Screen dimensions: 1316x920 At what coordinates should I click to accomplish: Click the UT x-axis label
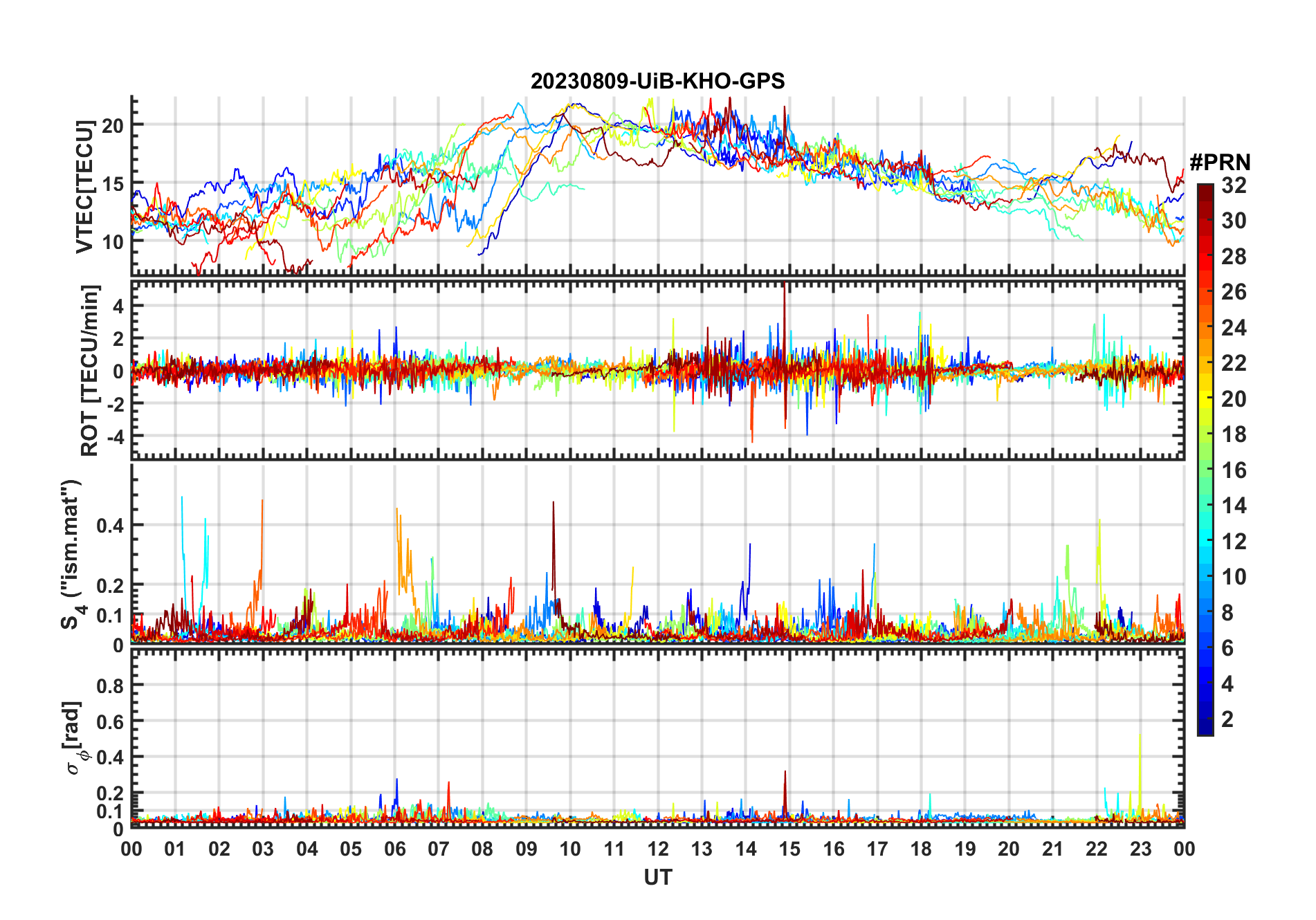point(657,877)
